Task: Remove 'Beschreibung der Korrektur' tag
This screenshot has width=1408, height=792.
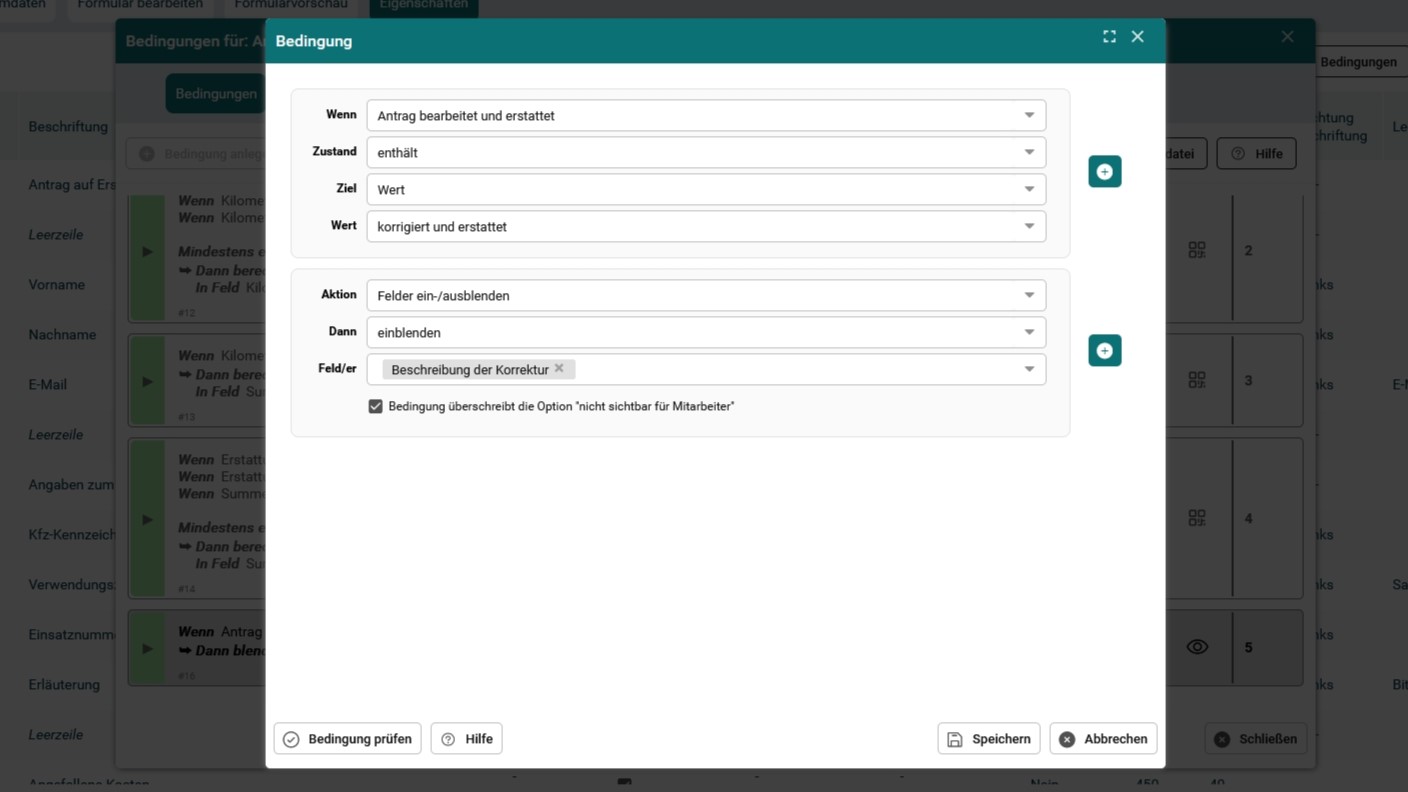Action: (559, 369)
